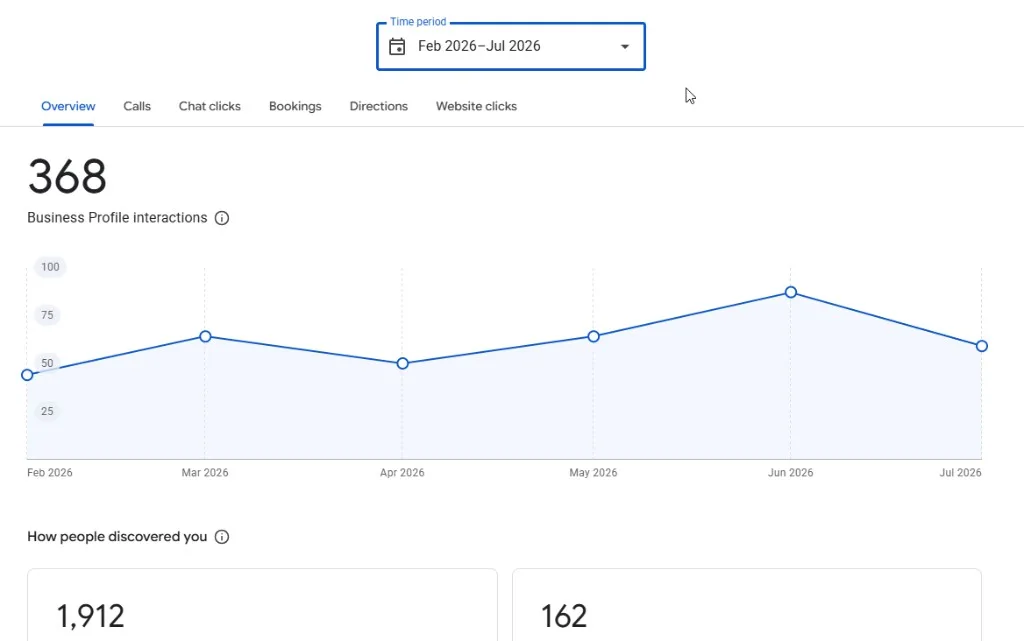This screenshot has height=641, width=1024.
Task: Select the May 2026 chart data point
Action: pyautogui.click(x=593, y=336)
